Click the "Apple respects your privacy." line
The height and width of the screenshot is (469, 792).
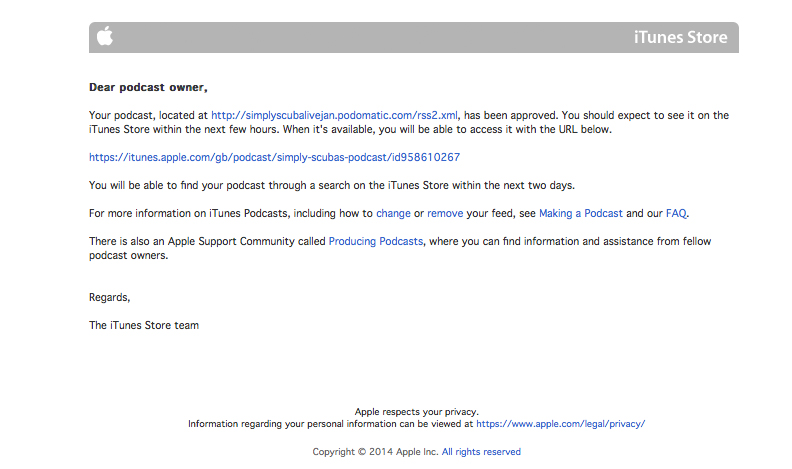[x=417, y=411]
